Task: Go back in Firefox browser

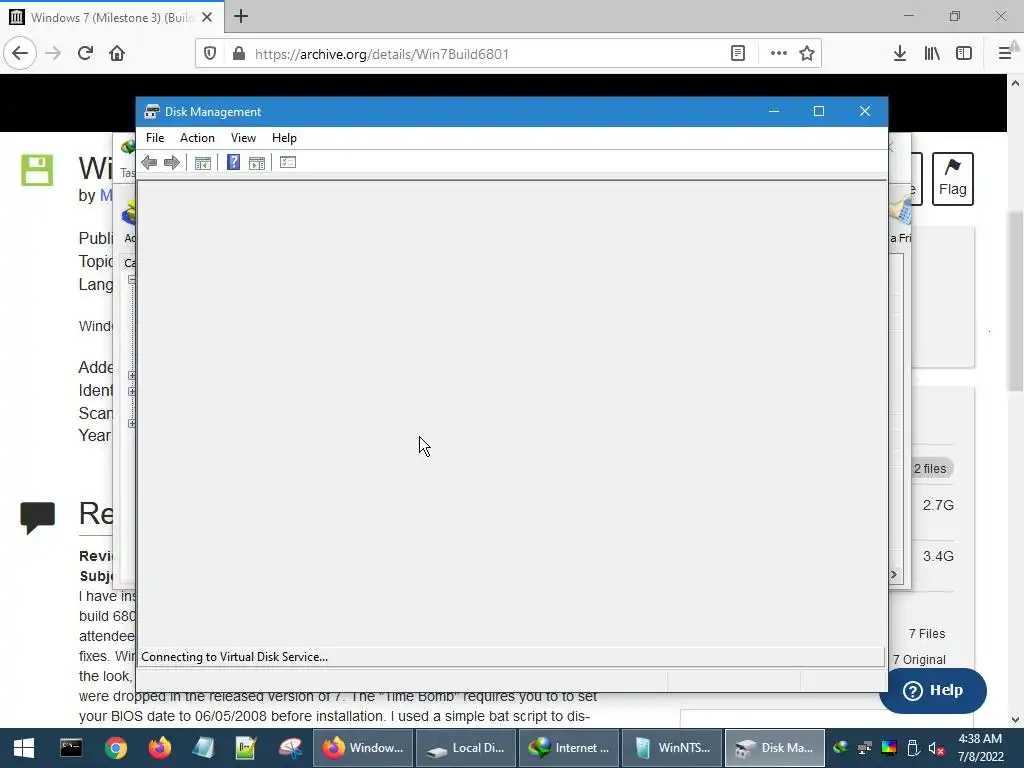Action: (x=20, y=53)
